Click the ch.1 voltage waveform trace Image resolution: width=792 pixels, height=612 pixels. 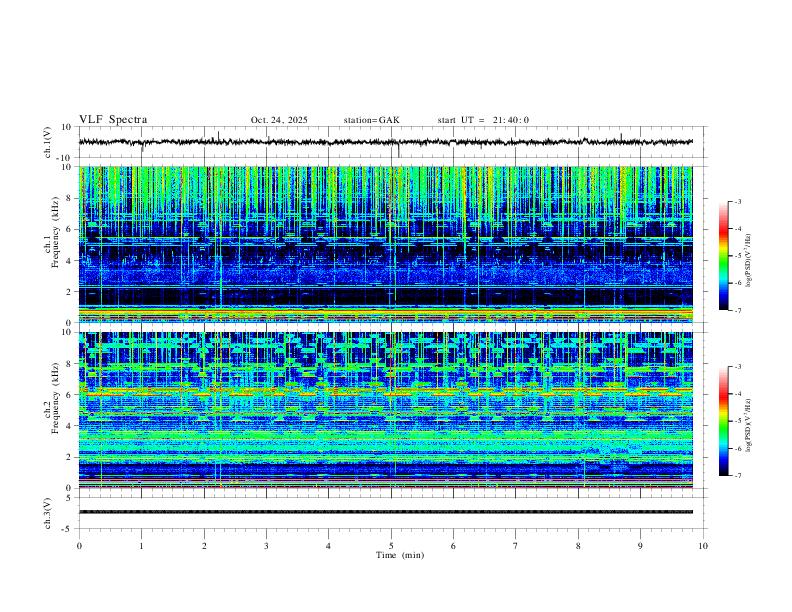coord(386,142)
